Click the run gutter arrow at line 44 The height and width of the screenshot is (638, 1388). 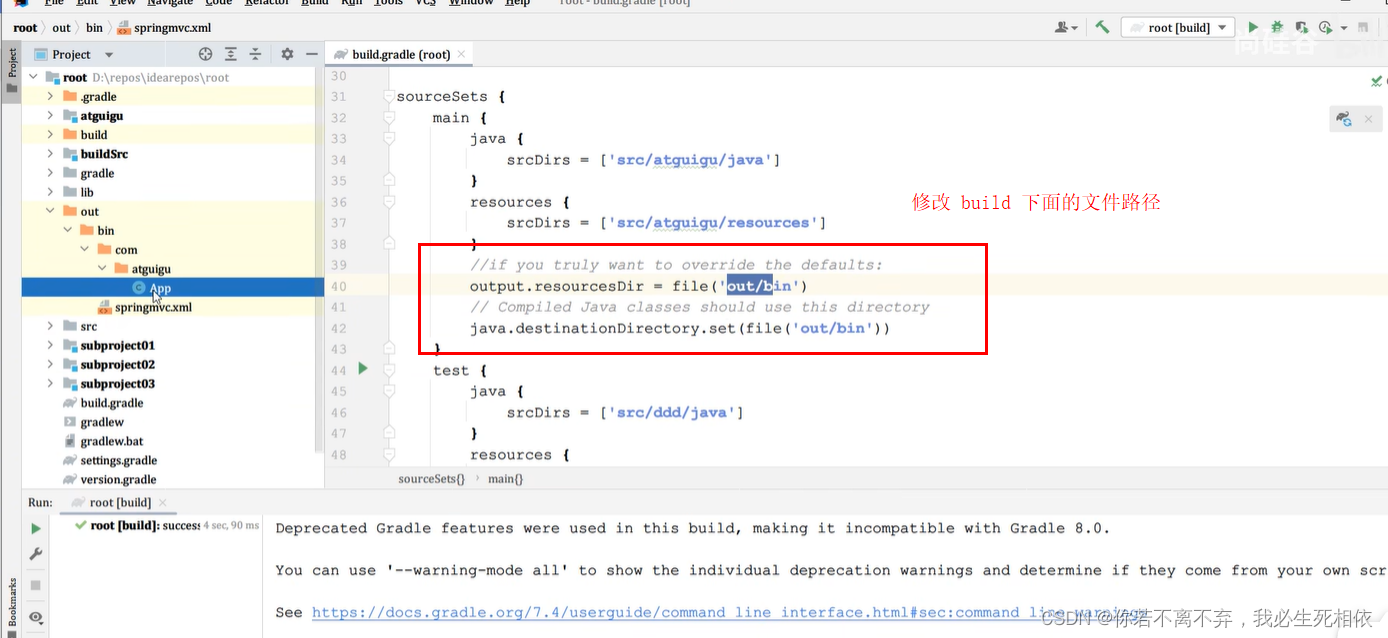[x=363, y=369]
